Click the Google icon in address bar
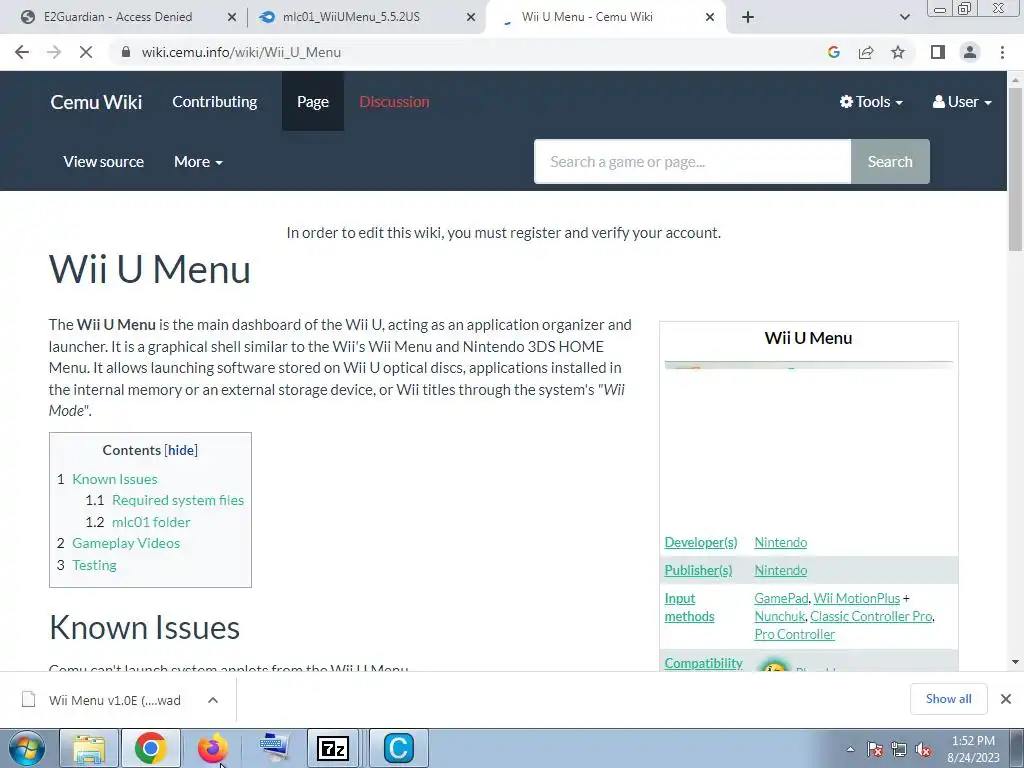 (833, 52)
